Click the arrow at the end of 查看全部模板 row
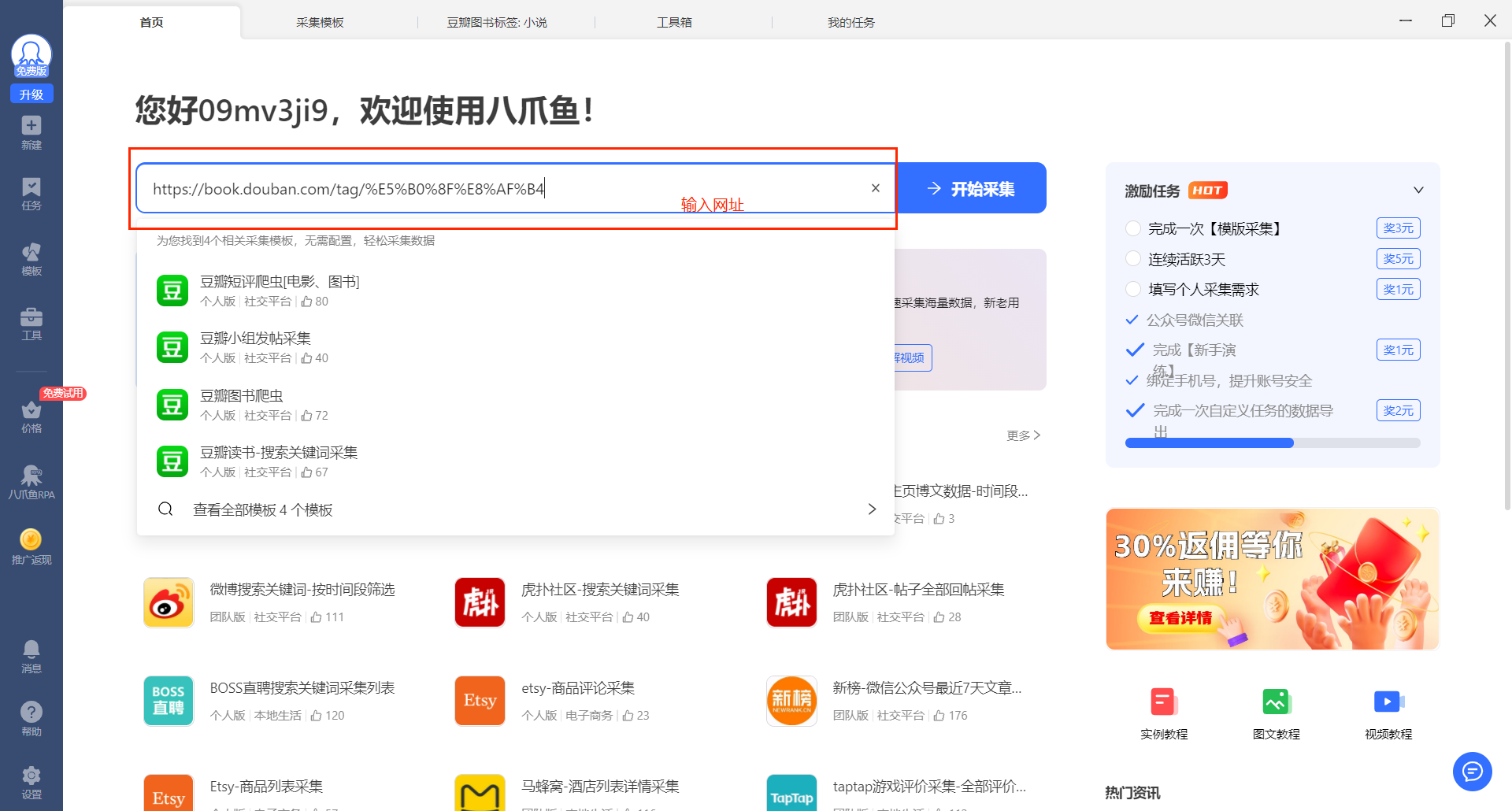The height and width of the screenshot is (811, 1512). pyautogui.click(x=872, y=509)
